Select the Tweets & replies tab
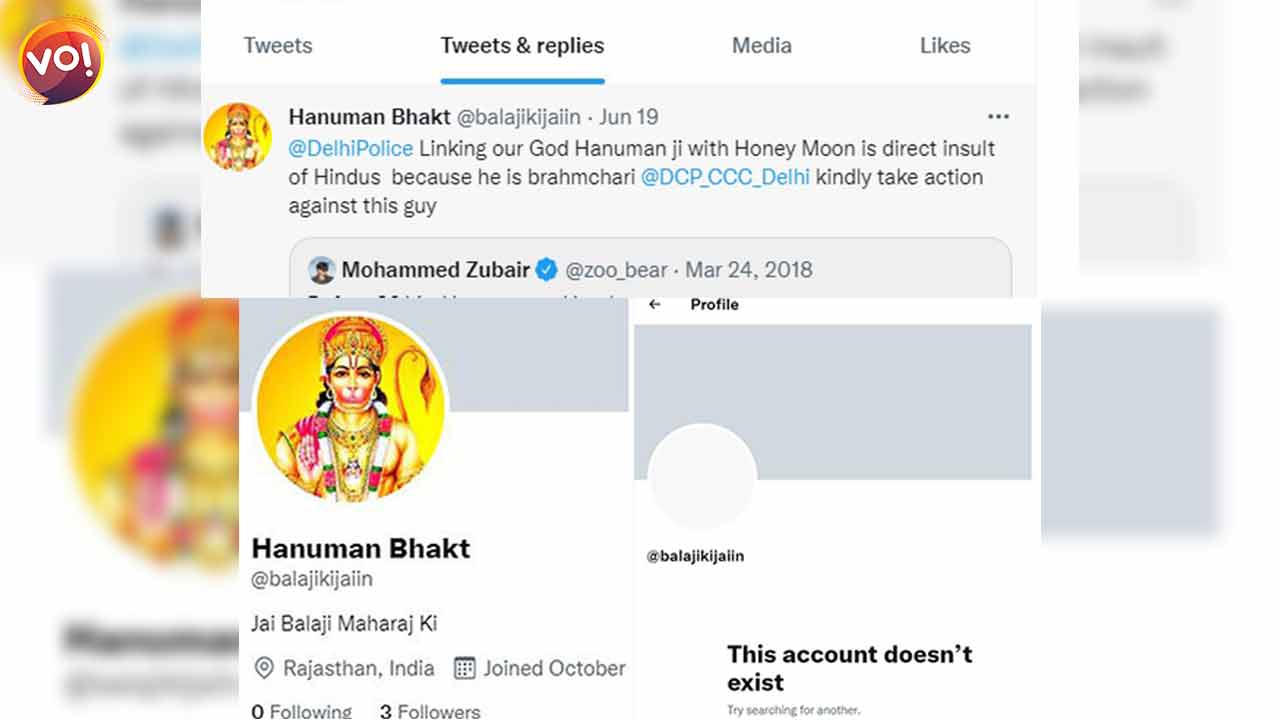The image size is (1280, 720). click(522, 46)
